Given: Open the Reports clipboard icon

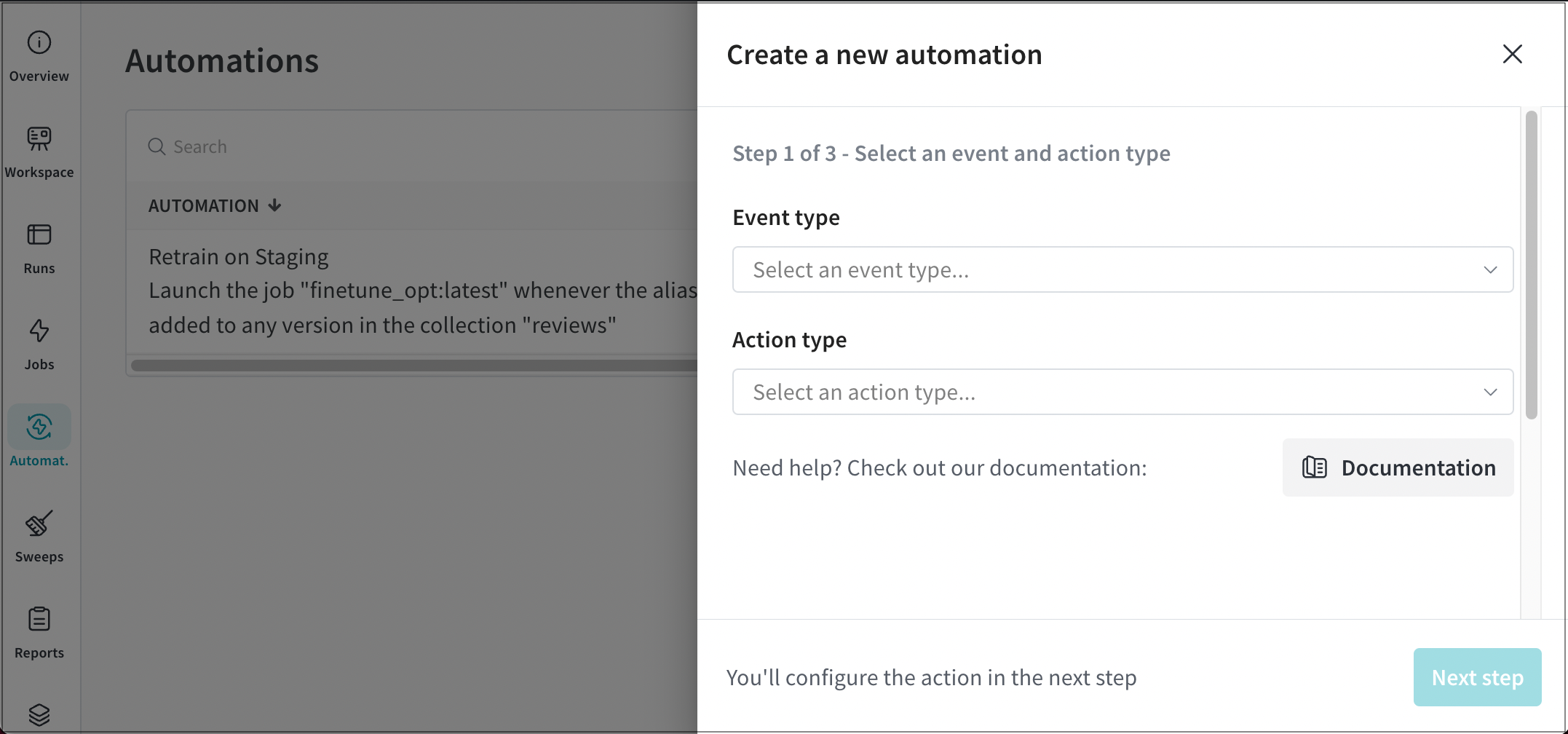Looking at the screenshot, I should coord(39,620).
